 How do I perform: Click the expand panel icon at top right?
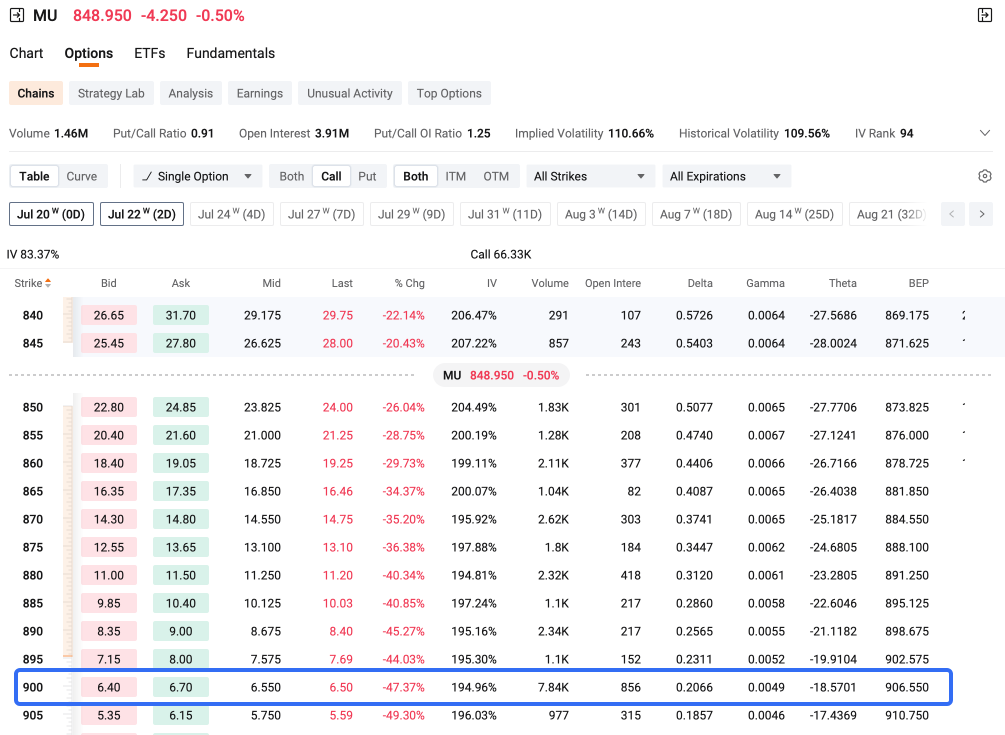coord(985,15)
